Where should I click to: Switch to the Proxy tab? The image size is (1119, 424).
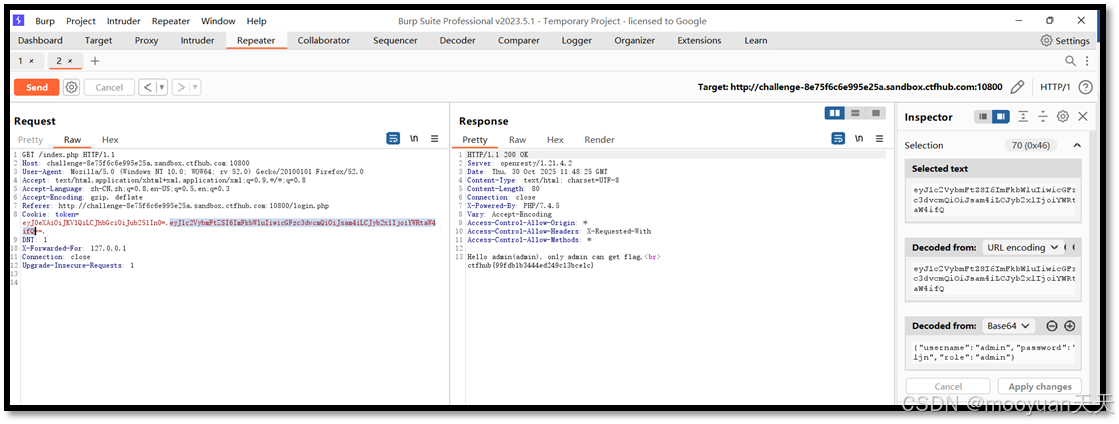pos(146,41)
